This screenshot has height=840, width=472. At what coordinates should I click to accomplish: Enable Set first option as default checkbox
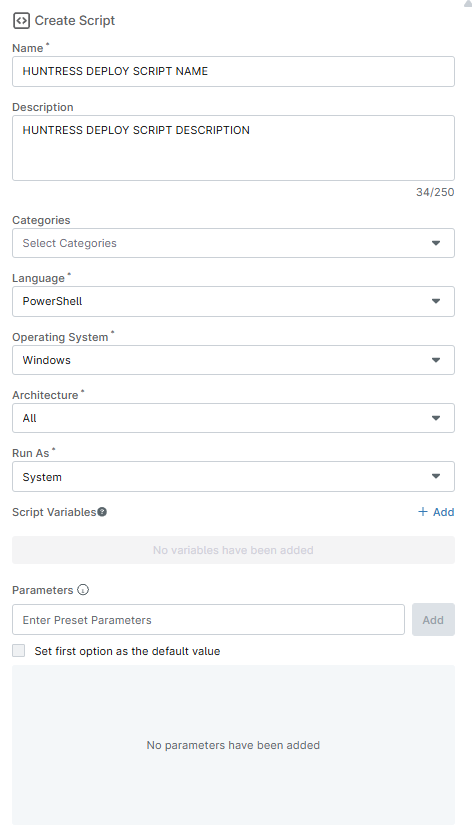pyautogui.click(x=19, y=651)
